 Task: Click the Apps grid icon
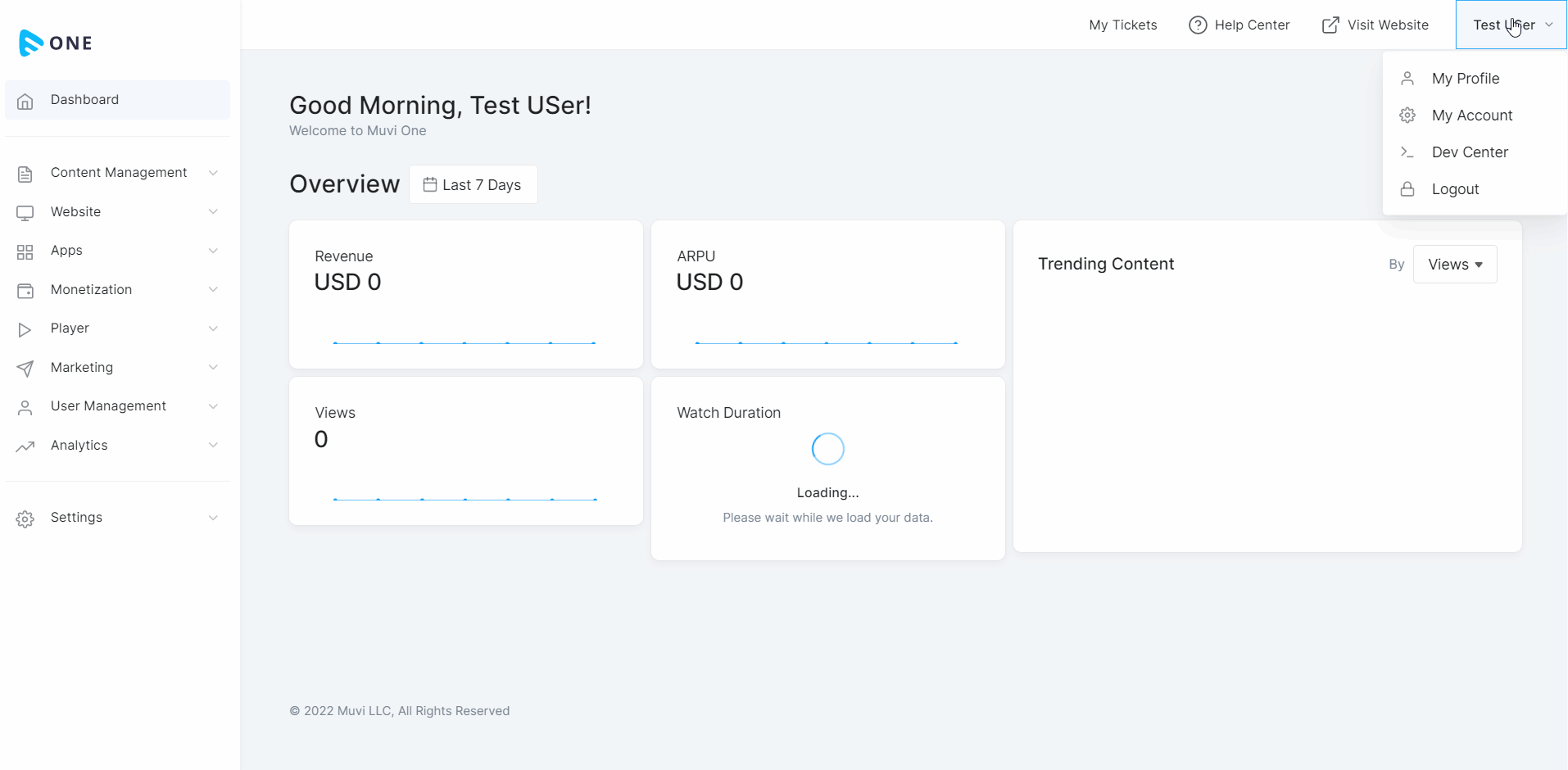click(25, 251)
